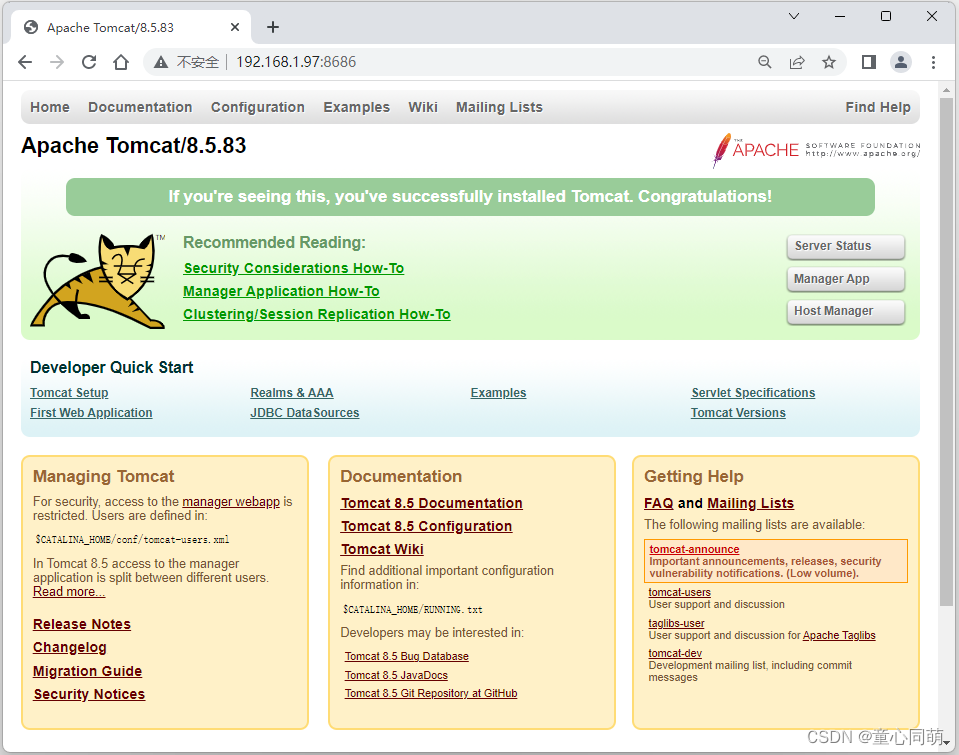Click the not-secure warning icon
The height and width of the screenshot is (755, 959).
tap(161, 62)
